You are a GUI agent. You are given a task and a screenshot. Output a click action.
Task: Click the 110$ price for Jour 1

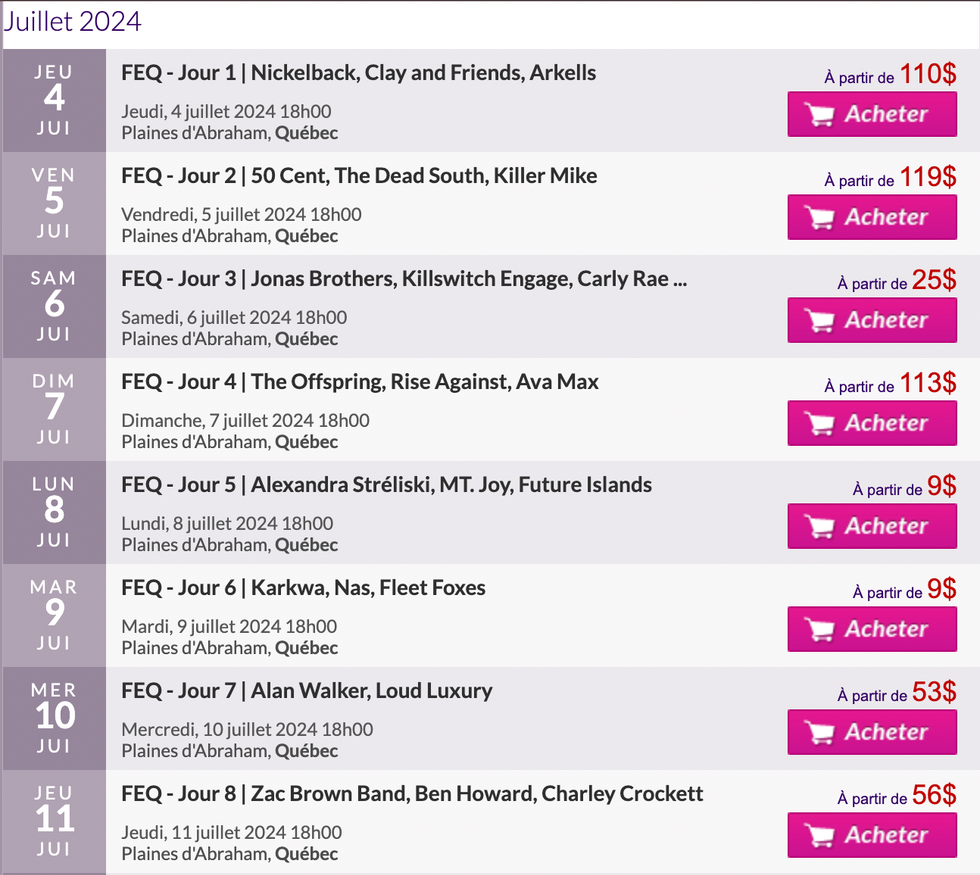tap(930, 74)
